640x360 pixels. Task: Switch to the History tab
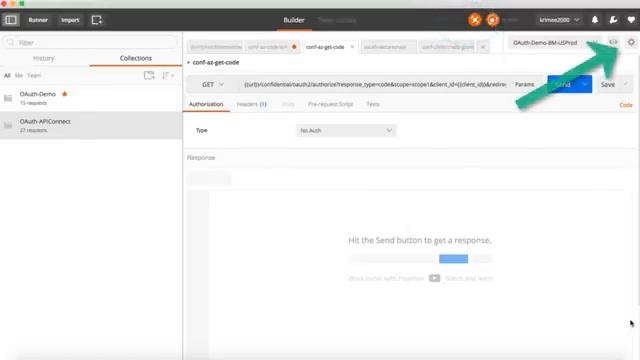[x=44, y=58]
